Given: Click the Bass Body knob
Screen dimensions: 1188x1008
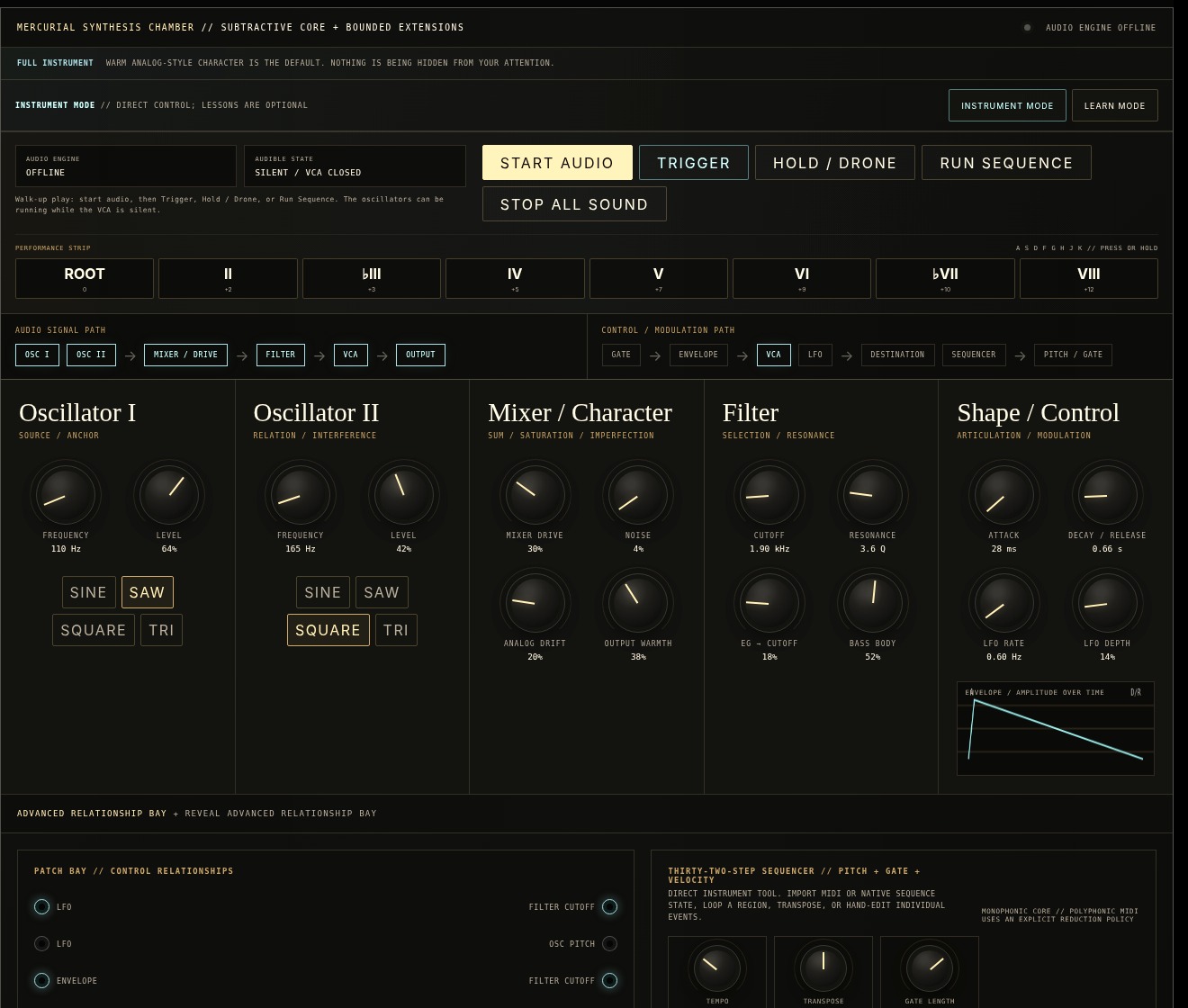Looking at the screenshot, I should coord(873,603).
